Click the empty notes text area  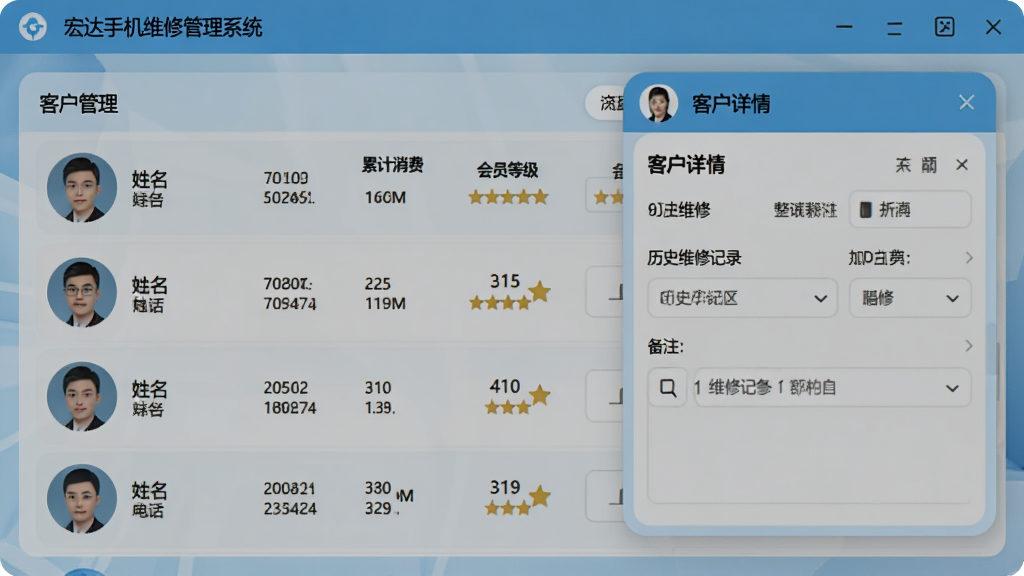[x=809, y=455]
